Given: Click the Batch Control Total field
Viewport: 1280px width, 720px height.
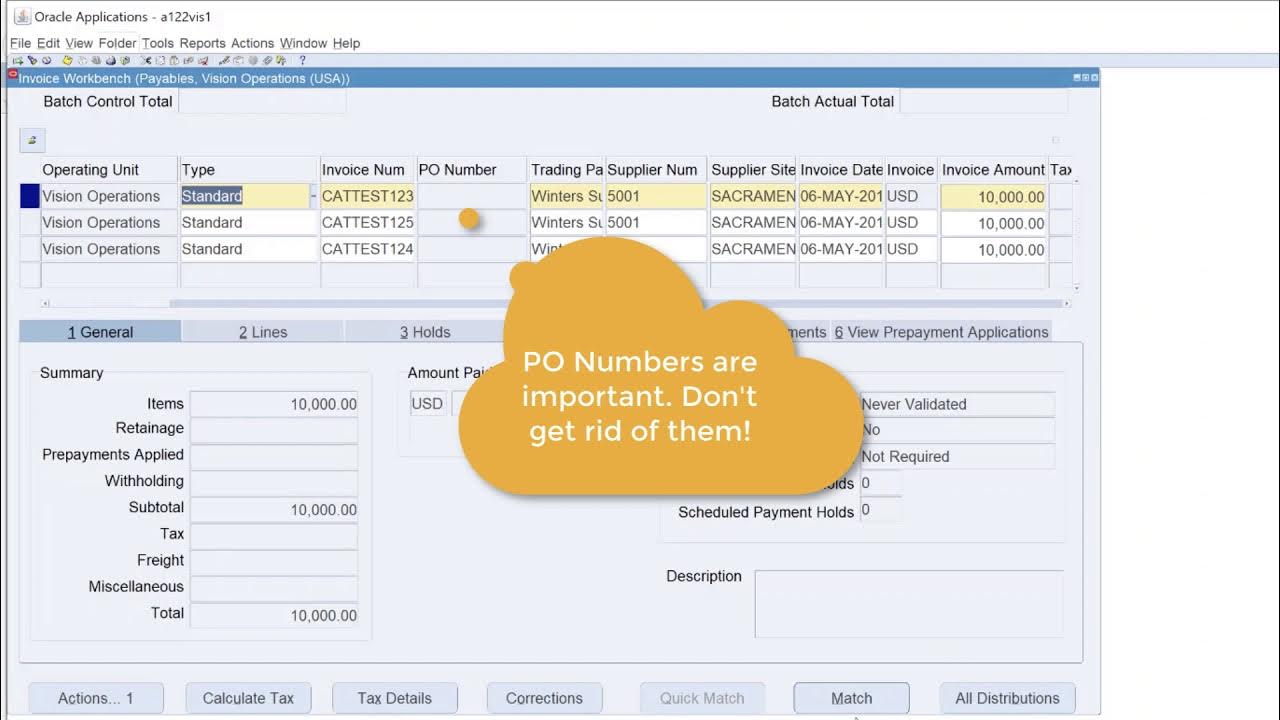Looking at the screenshot, I should point(262,101).
